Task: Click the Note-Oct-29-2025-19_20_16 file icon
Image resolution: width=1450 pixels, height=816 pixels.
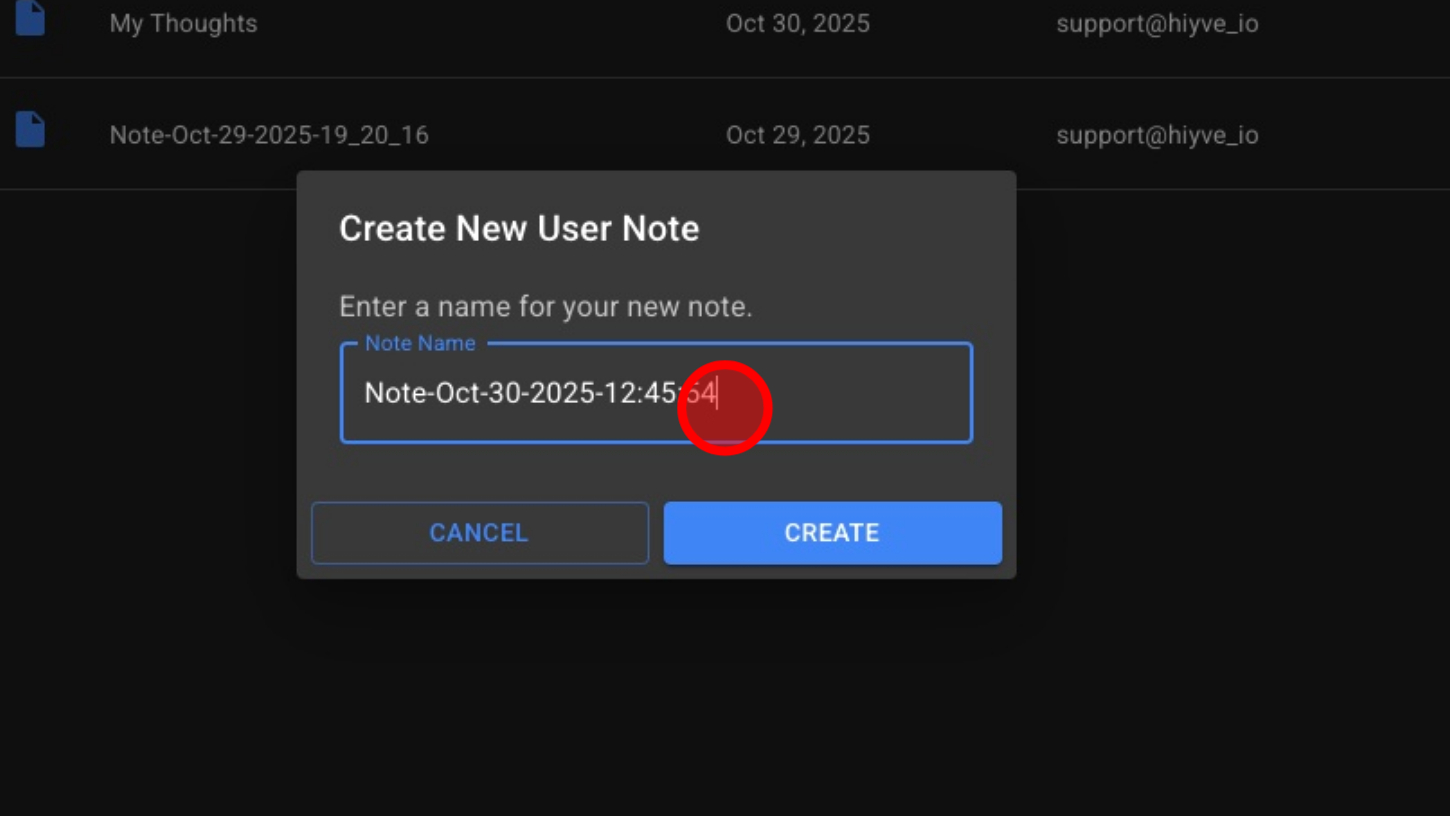Action: 30,131
